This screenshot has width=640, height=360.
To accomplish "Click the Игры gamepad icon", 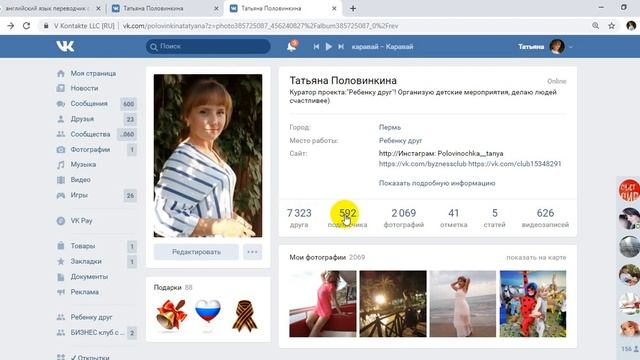I will click(x=61, y=195).
